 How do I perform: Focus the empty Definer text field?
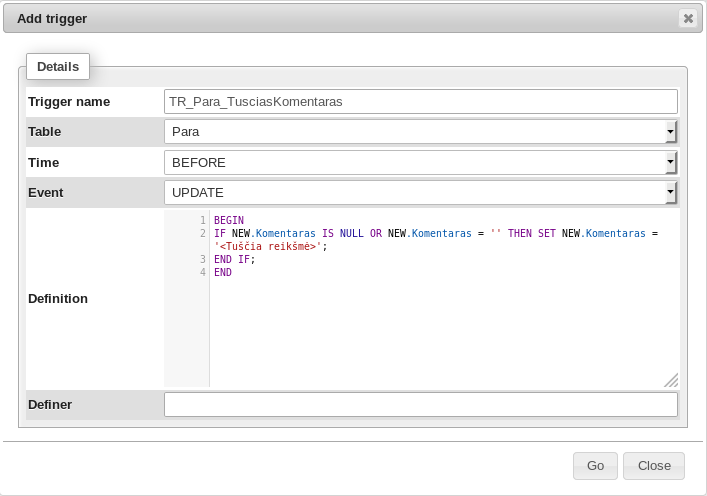click(x=420, y=404)
